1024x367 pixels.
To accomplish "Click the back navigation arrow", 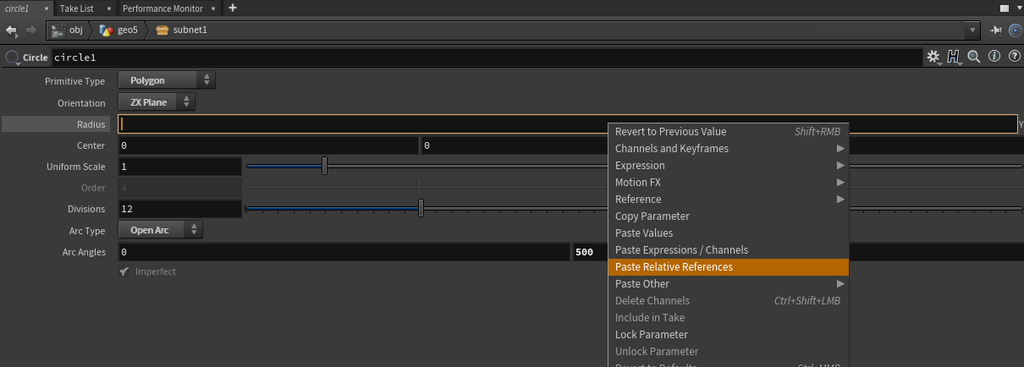I will pyautogui.click(x=11, y=30).
